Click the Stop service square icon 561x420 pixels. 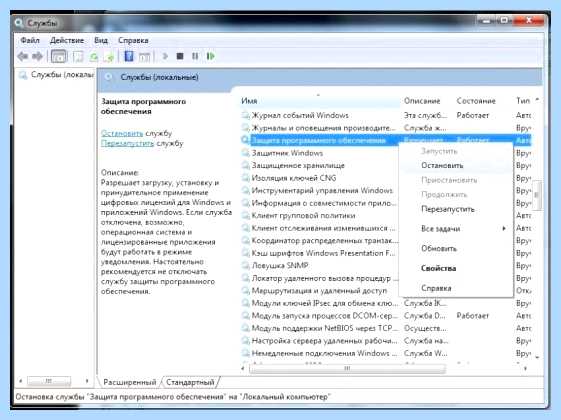180,56
